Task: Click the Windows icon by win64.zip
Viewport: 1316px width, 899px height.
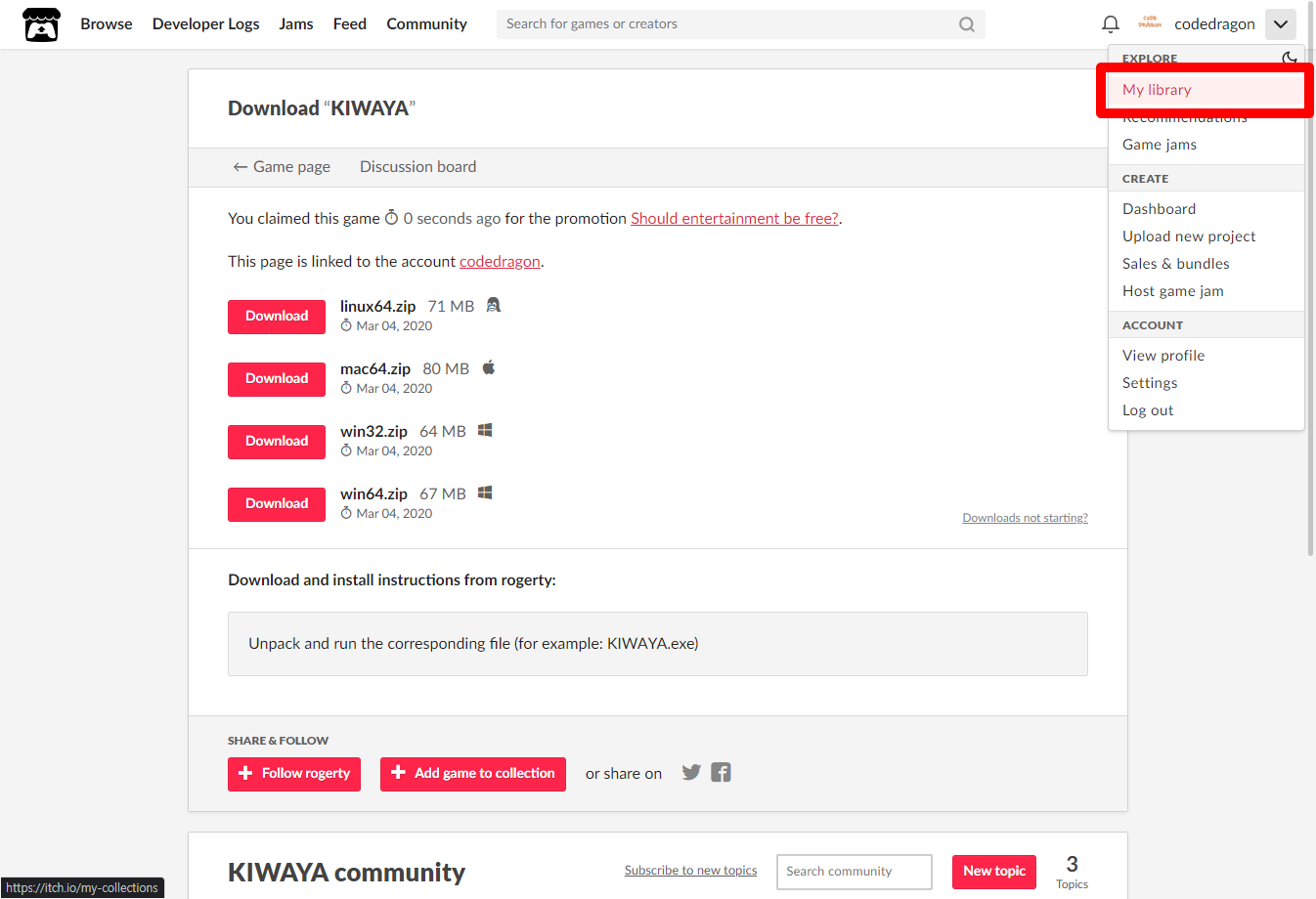Action: pyautogui.click(x=485, y=492)
